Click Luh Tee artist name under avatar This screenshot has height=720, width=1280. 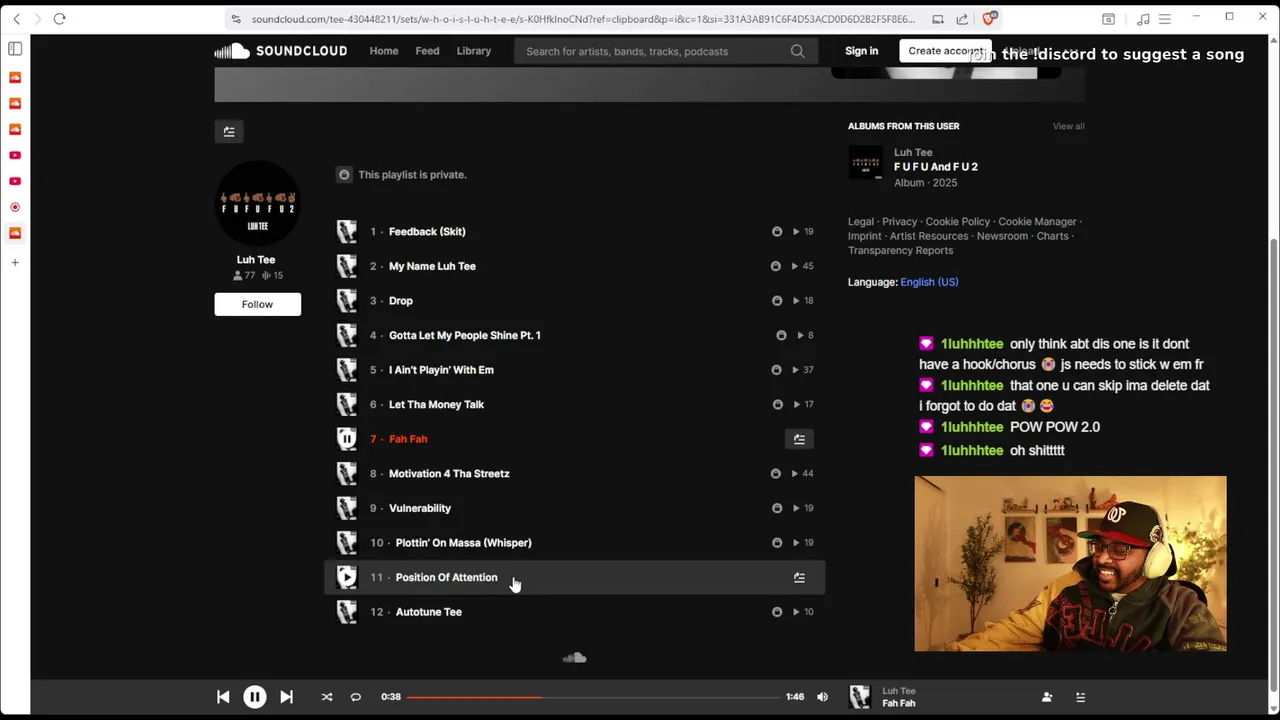pyautogui.click(x=256, y=260)
